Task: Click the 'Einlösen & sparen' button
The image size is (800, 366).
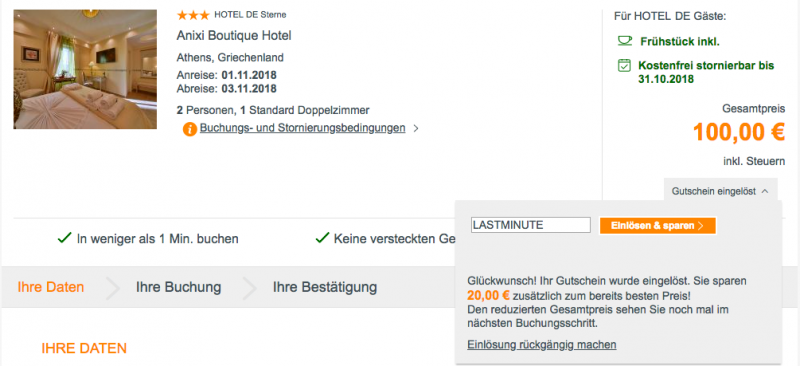Action: (658, 226)
